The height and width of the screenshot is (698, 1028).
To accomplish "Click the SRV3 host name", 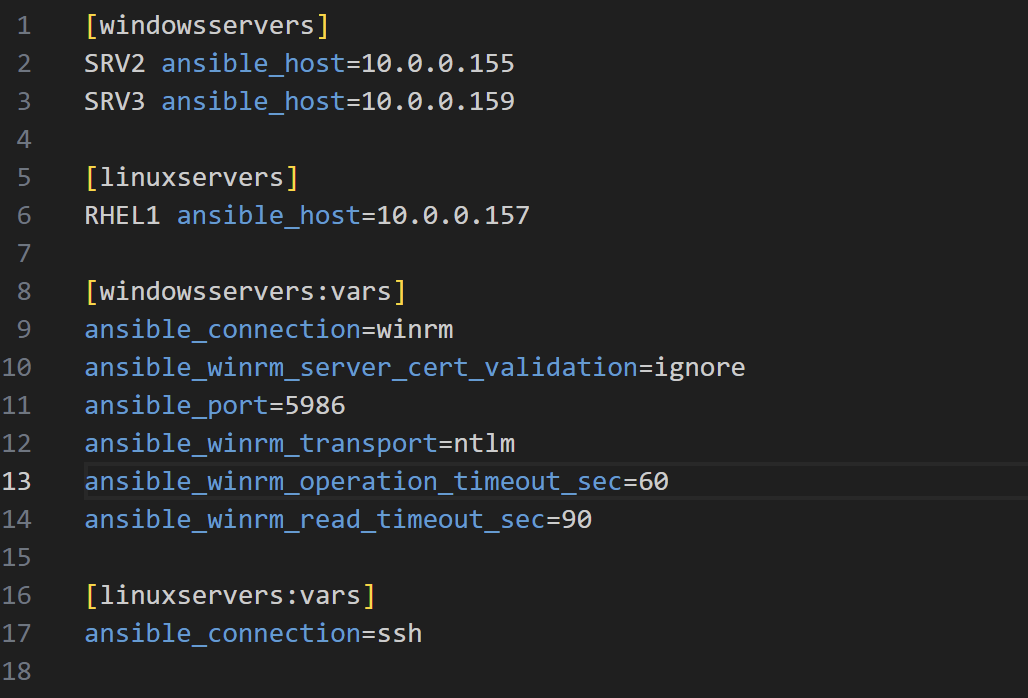I will tap(115, 102).
